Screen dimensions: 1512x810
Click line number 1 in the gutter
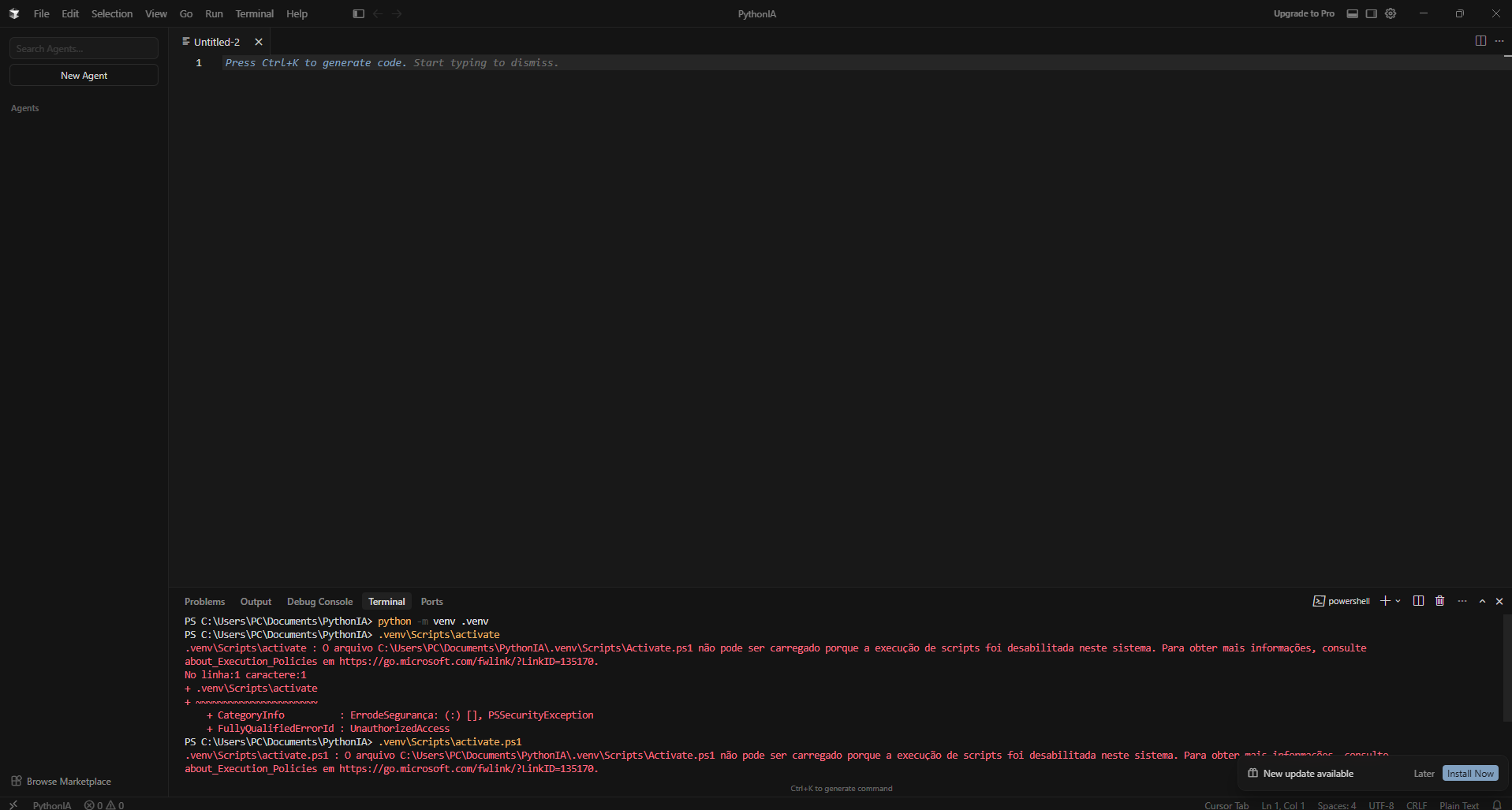click(199, 62)
